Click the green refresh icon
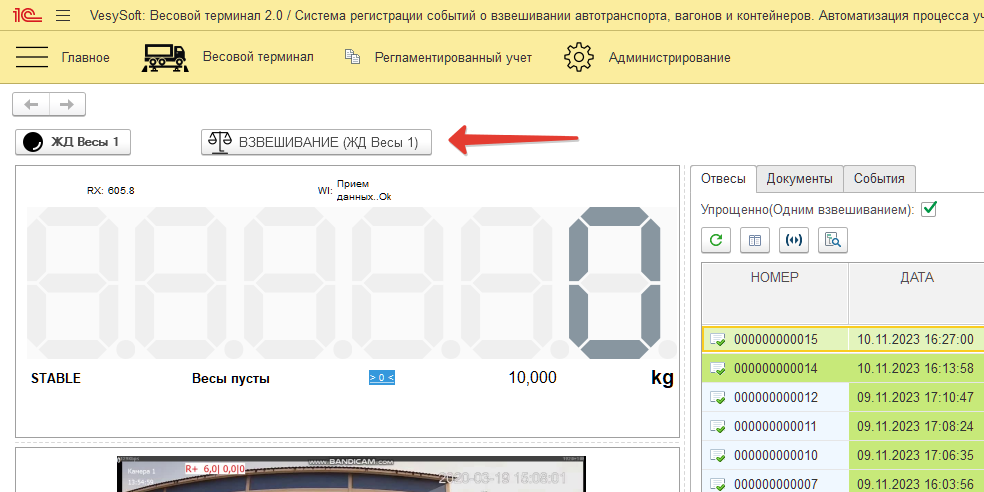The image size is (984, 492). (x=715, y=239)
